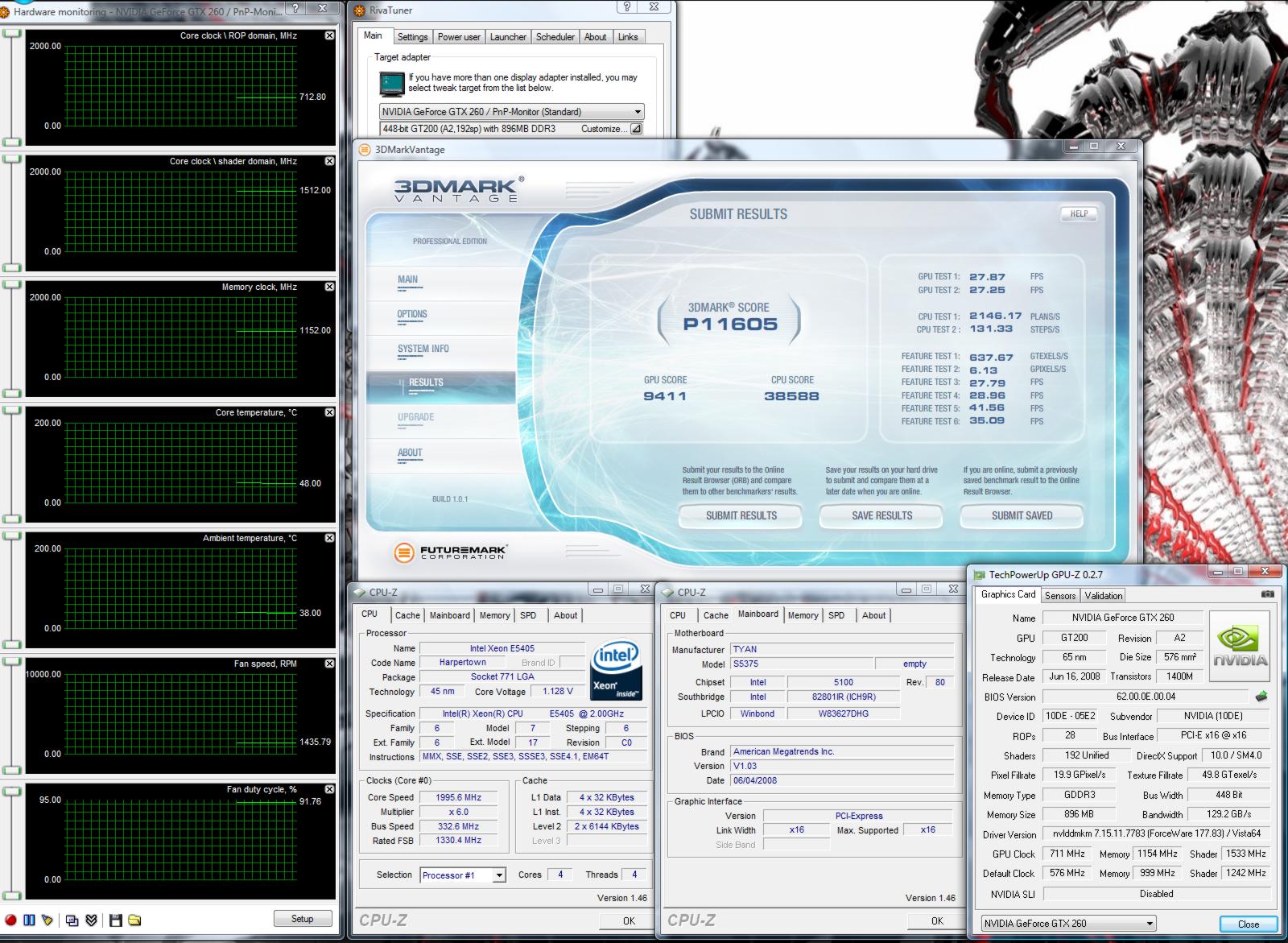Click the overlapping windows icon in monitor toolbar
This screenshot has height=943, width=1288.
click(72, 920)
